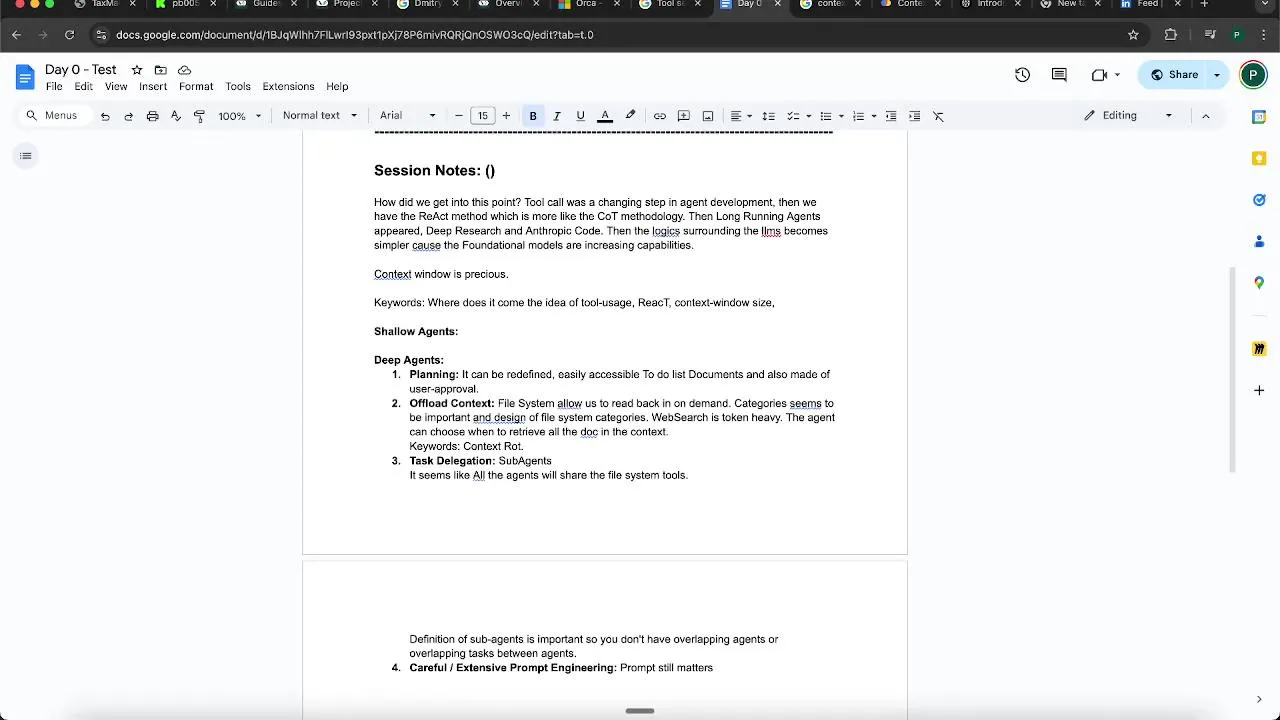The image size is (1280, 720).
Task: Open the File menu
Action: (x=54, y=87)
